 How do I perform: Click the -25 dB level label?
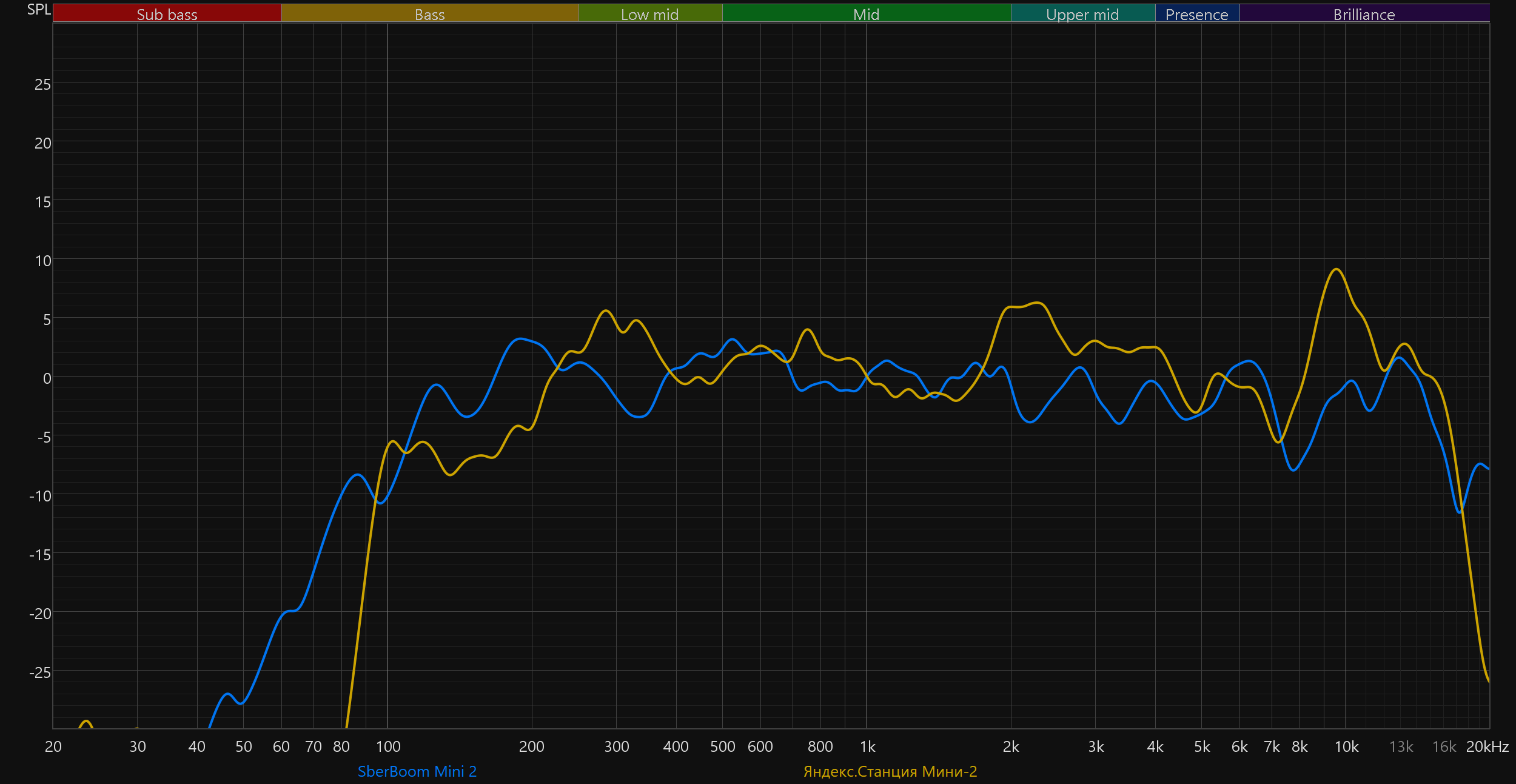coord(40,672)
